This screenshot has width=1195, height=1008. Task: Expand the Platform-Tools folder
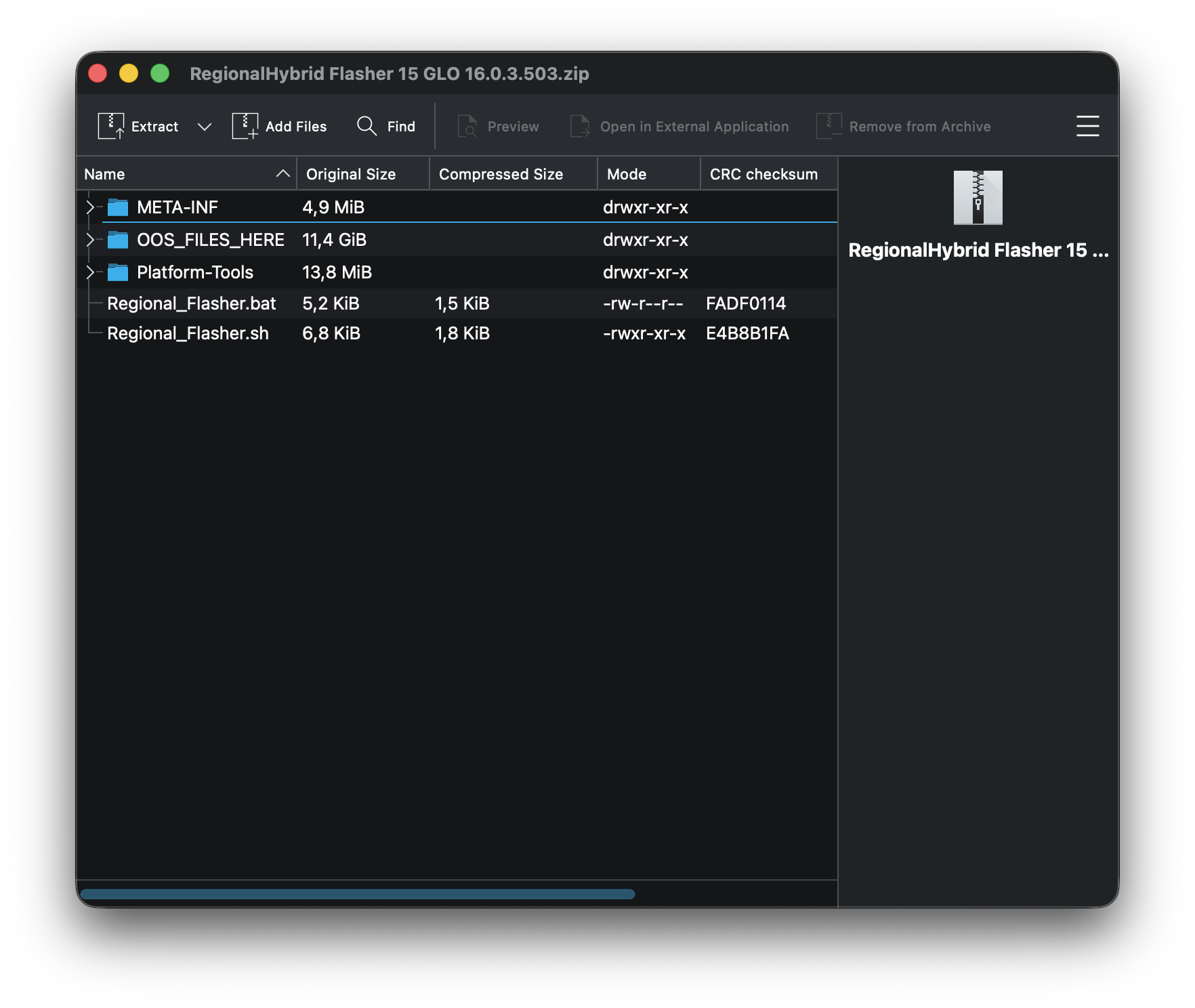click(90, 272)
